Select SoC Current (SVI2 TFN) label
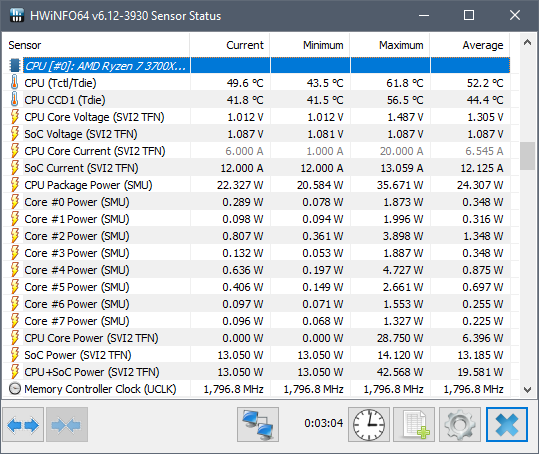539x454 pixels. pyautogui.click(x=81, y=168)
